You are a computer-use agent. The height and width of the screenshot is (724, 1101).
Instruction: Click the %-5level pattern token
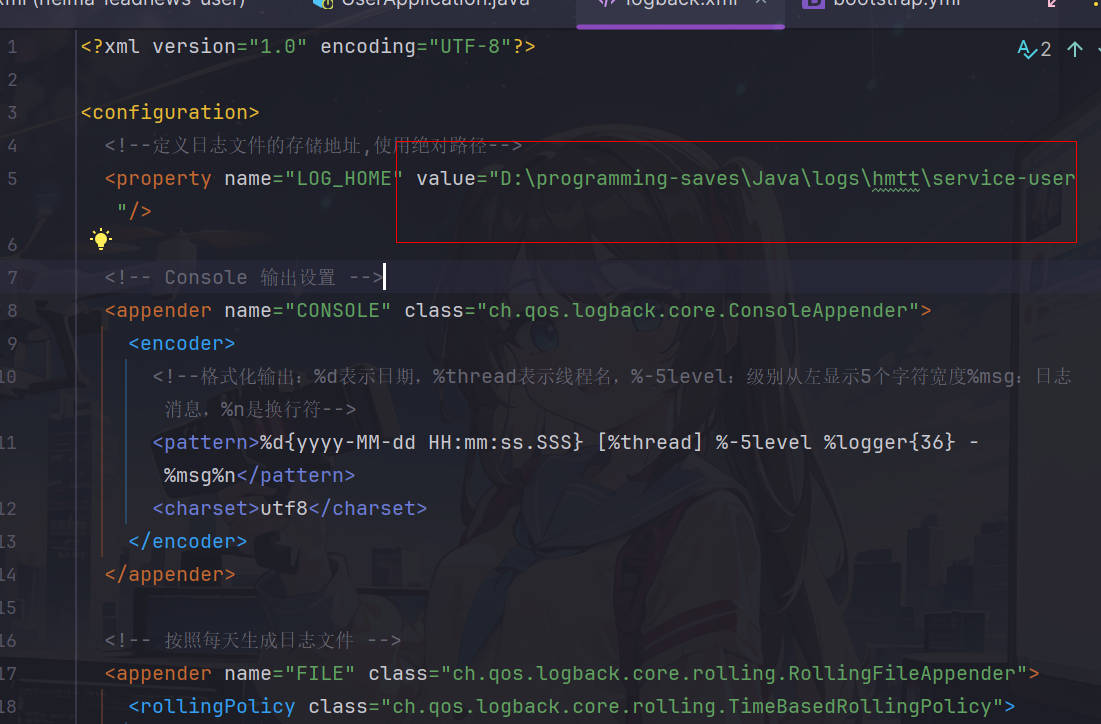click(763, 442)
